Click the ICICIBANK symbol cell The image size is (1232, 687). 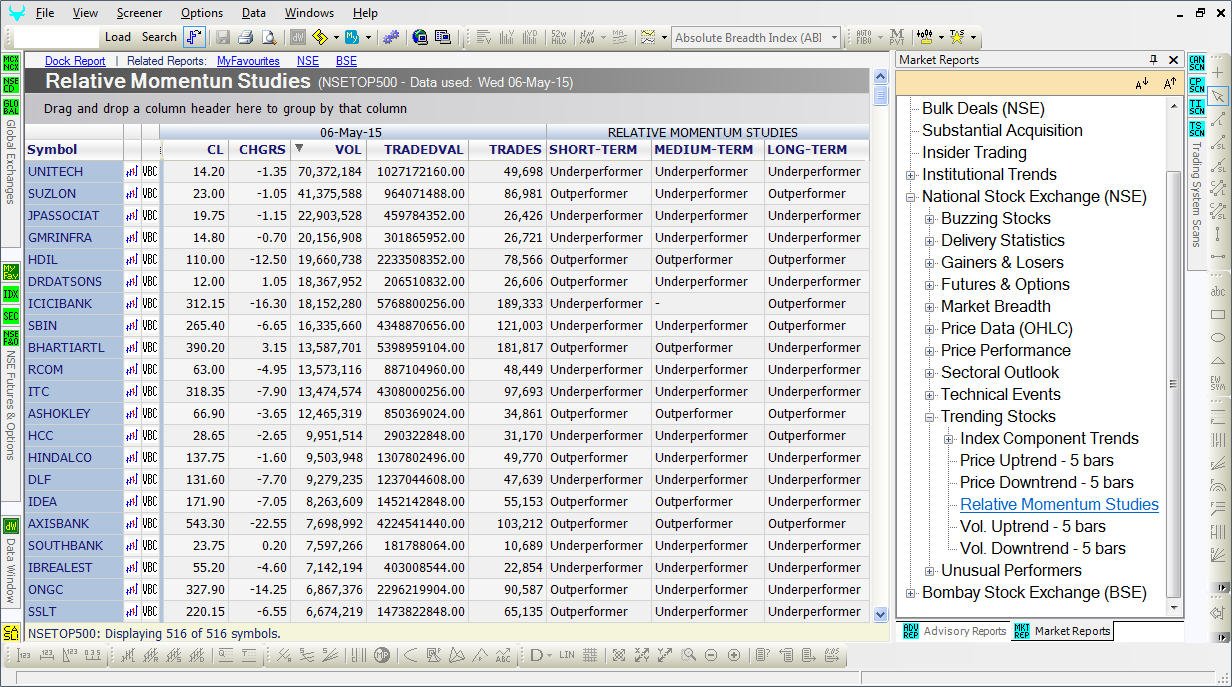(74, 303)
